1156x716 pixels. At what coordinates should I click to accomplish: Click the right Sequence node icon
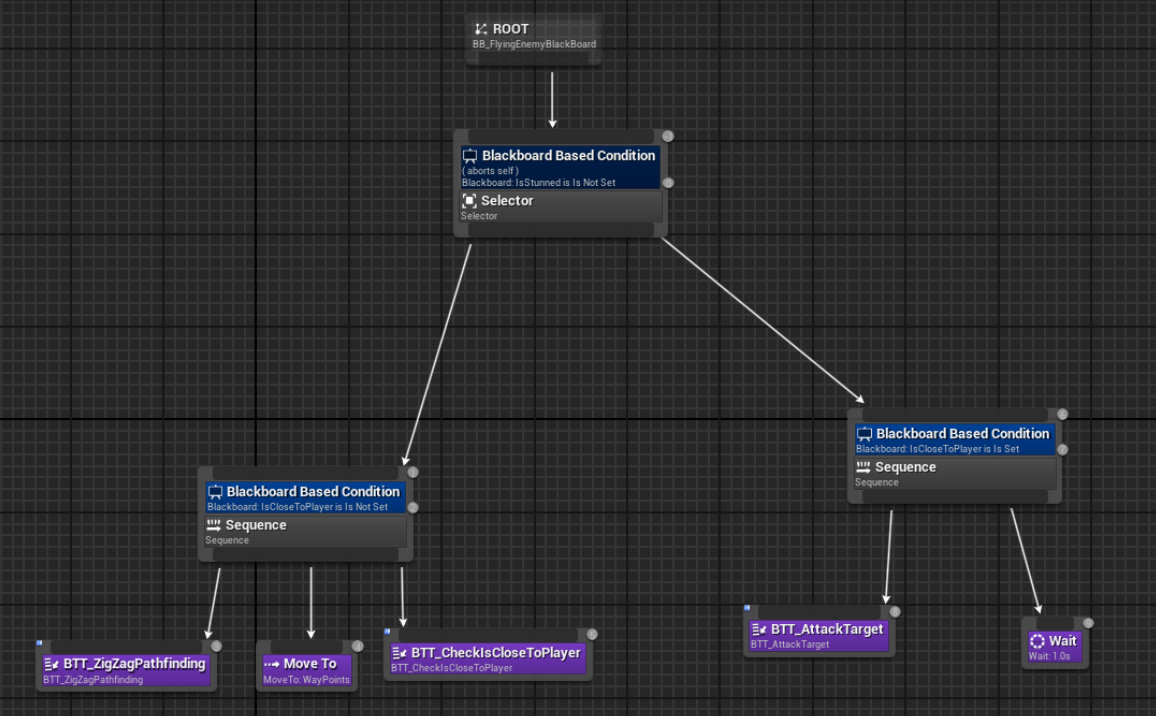tap(863, 467)
